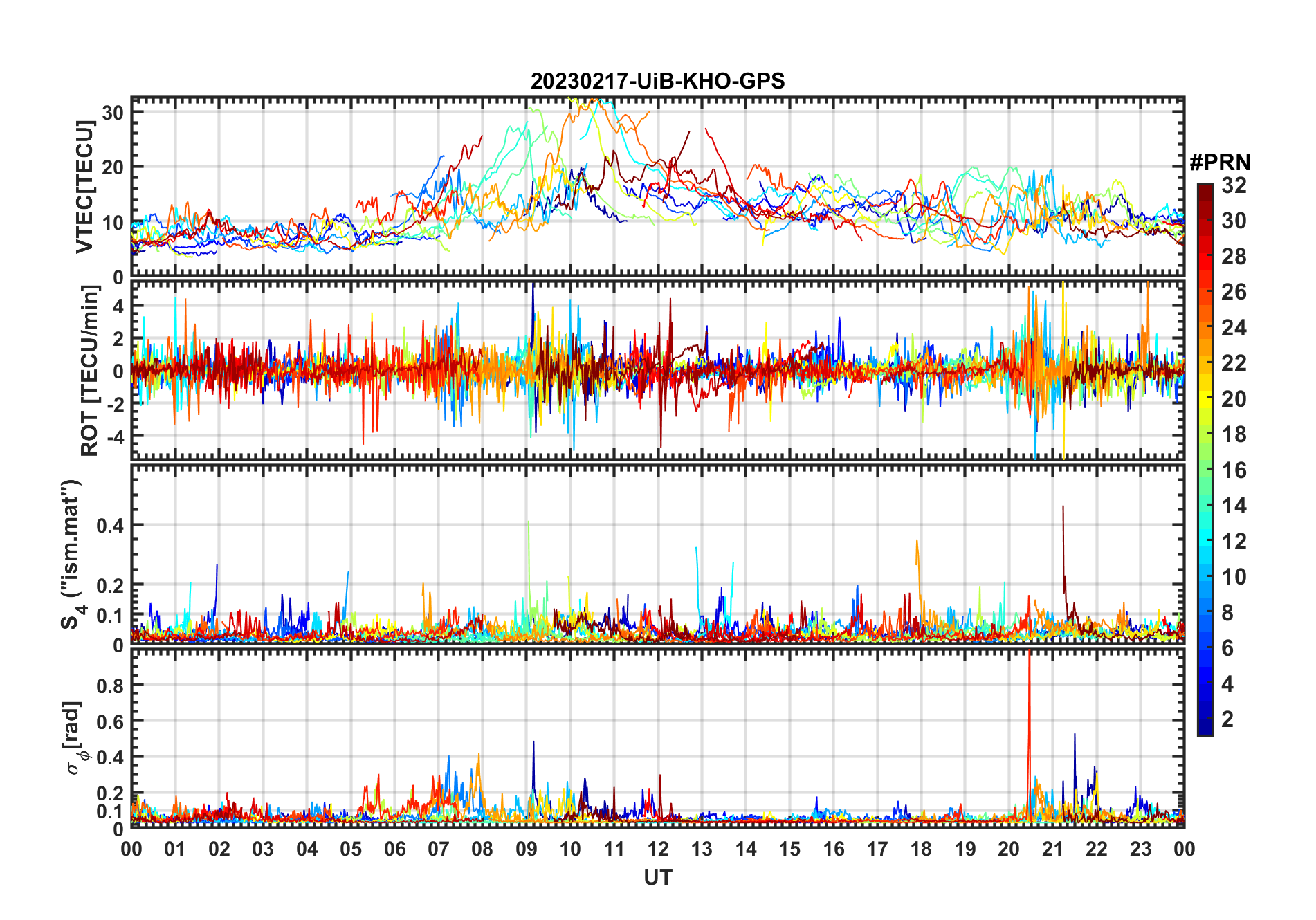Select the 2 tick label on the colorbar

(1227, 719)
